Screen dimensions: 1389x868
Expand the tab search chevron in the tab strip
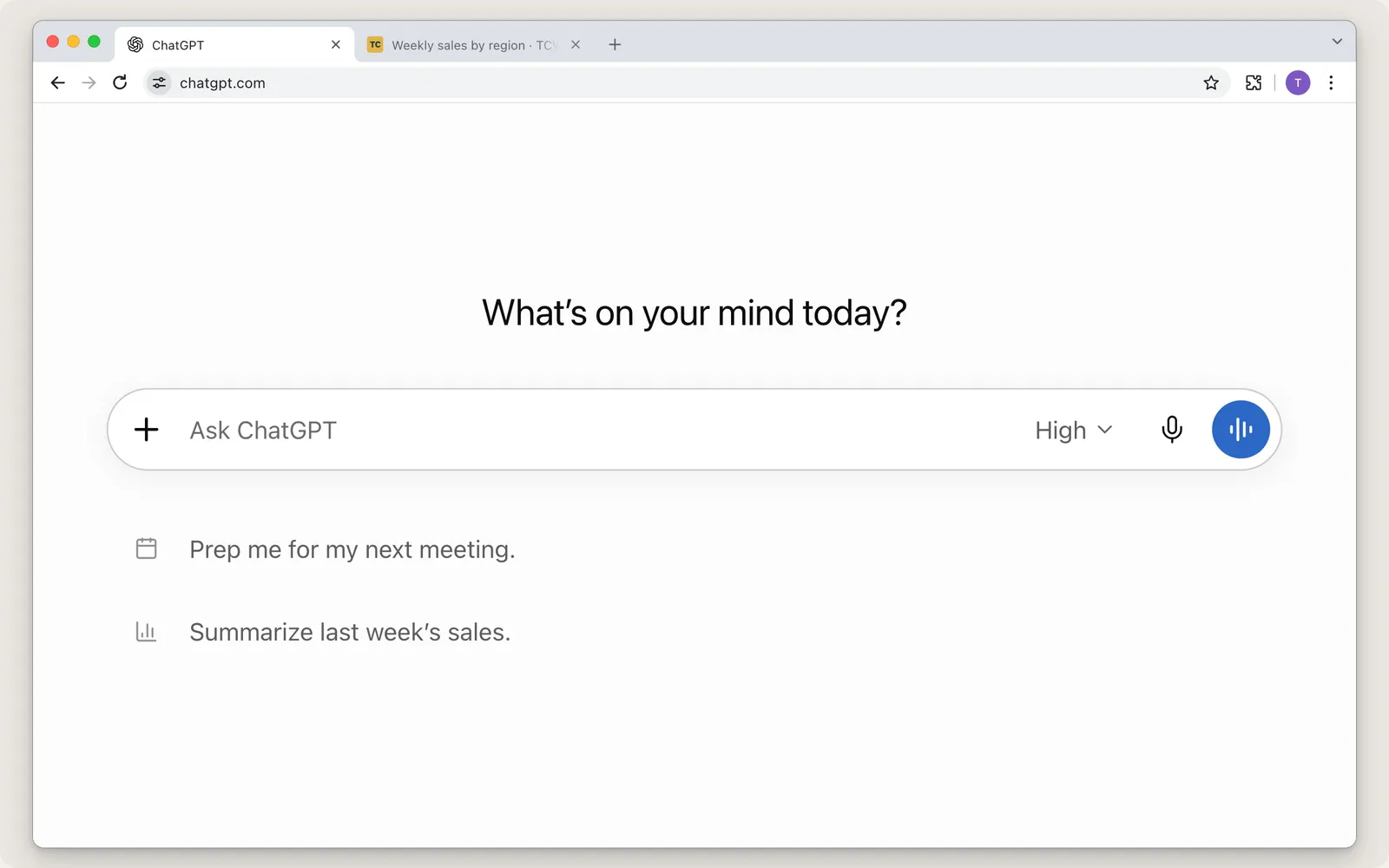pyautogui.click(x=1337, y=42)
